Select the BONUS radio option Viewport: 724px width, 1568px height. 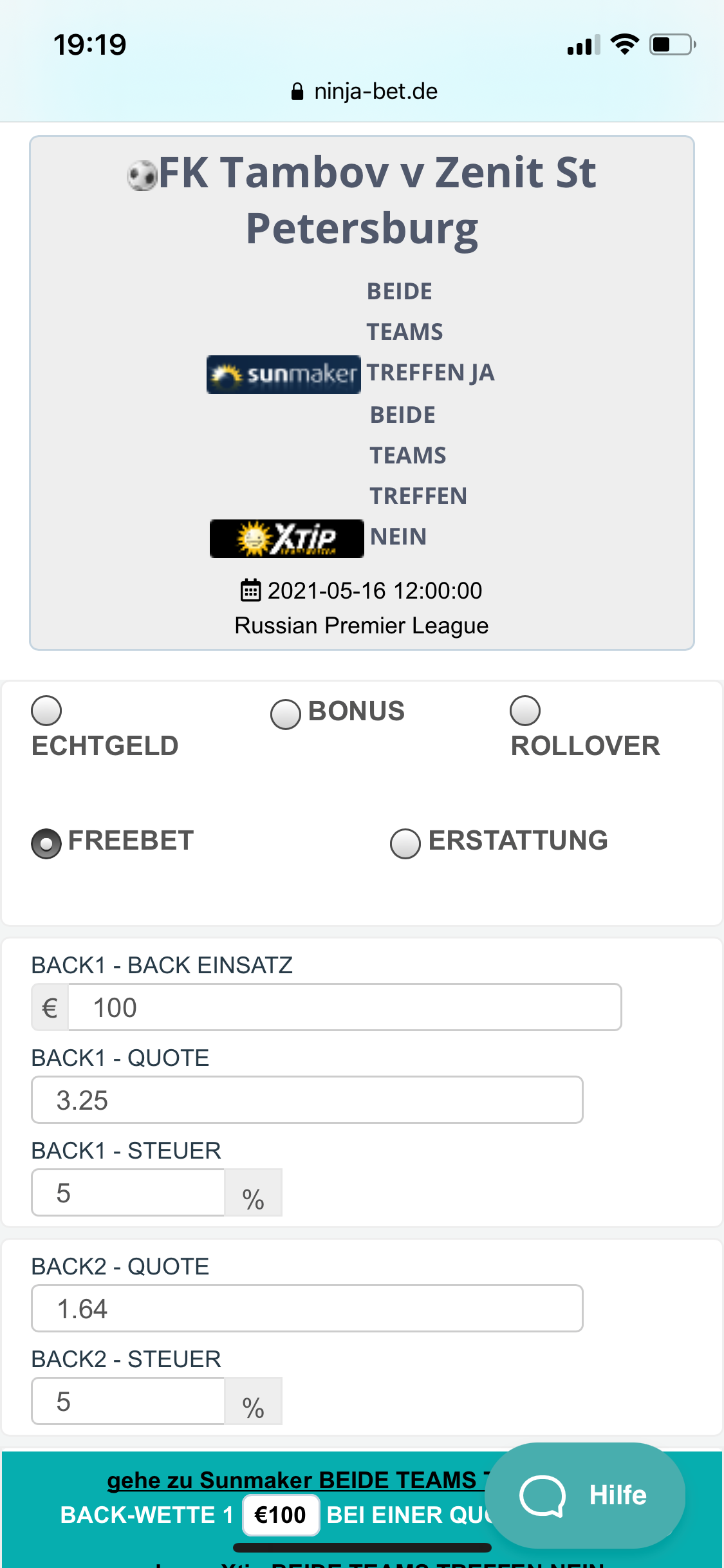[286, 714]
